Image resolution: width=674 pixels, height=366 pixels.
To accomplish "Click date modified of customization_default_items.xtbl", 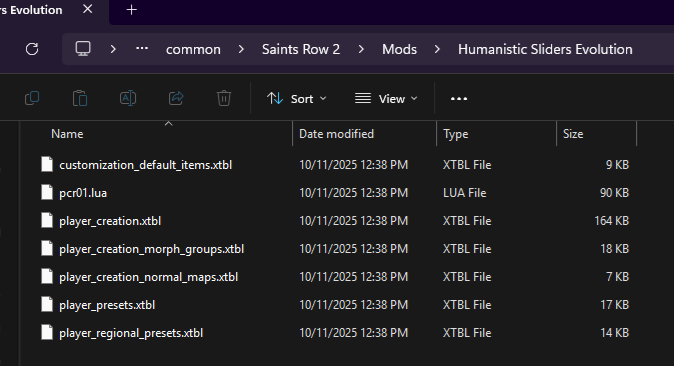I will coord(353,165).
